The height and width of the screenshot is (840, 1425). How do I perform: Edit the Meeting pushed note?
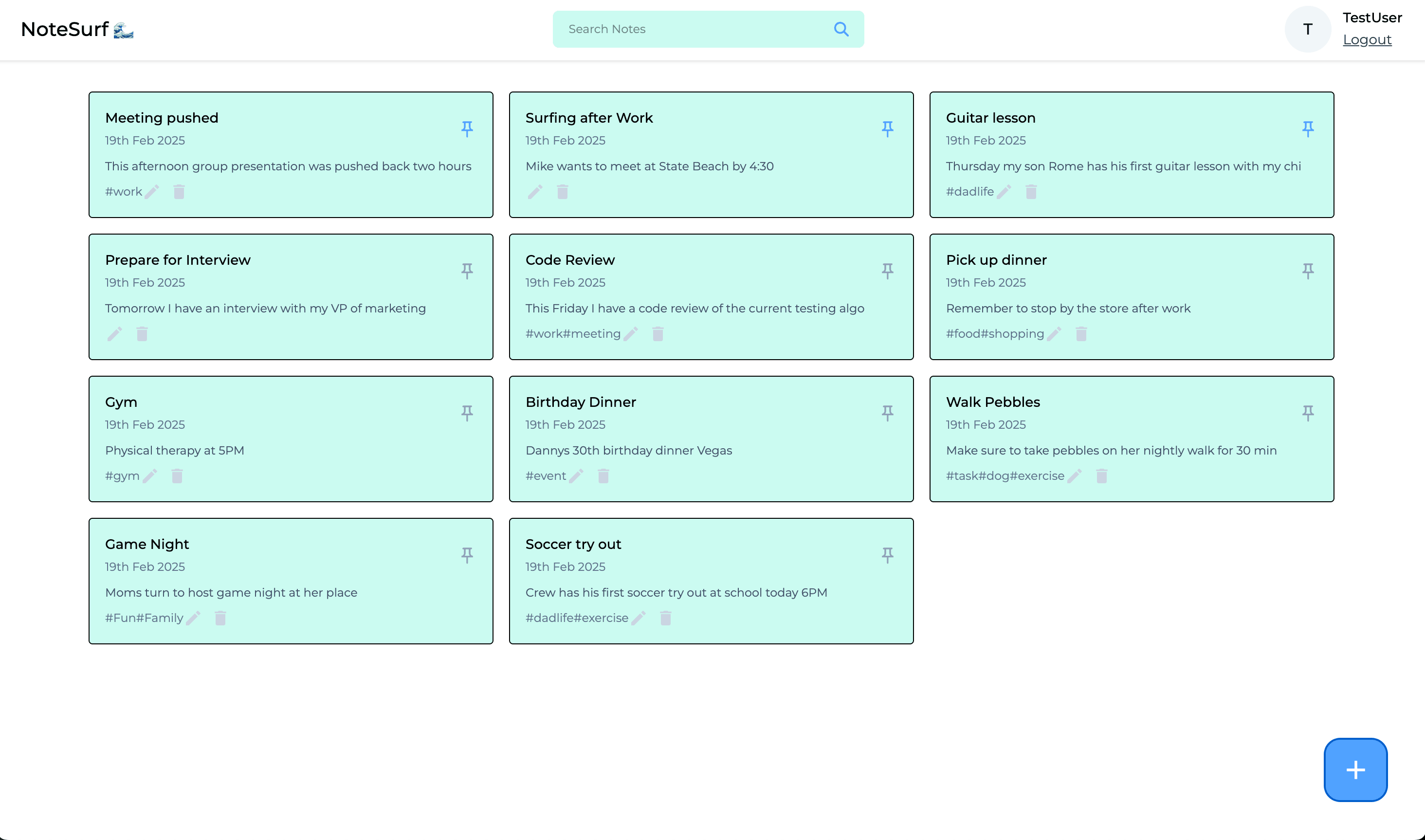(152, 192)
